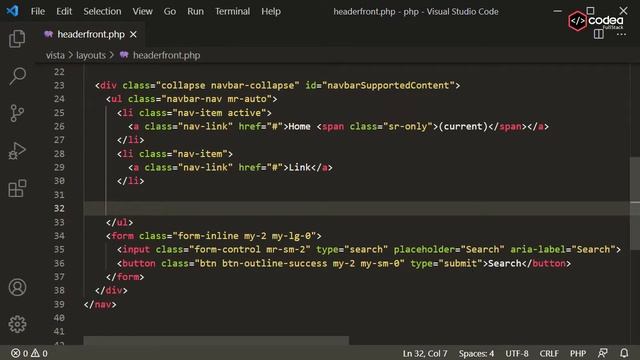The image size is (640, 360).
Task: Click line number 34 in gutter
Action: (59, 236)
